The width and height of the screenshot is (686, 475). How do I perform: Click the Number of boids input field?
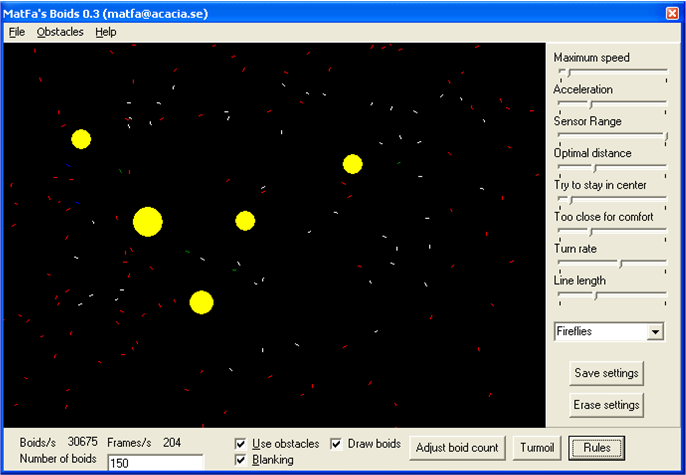click(x=156, y=463)
